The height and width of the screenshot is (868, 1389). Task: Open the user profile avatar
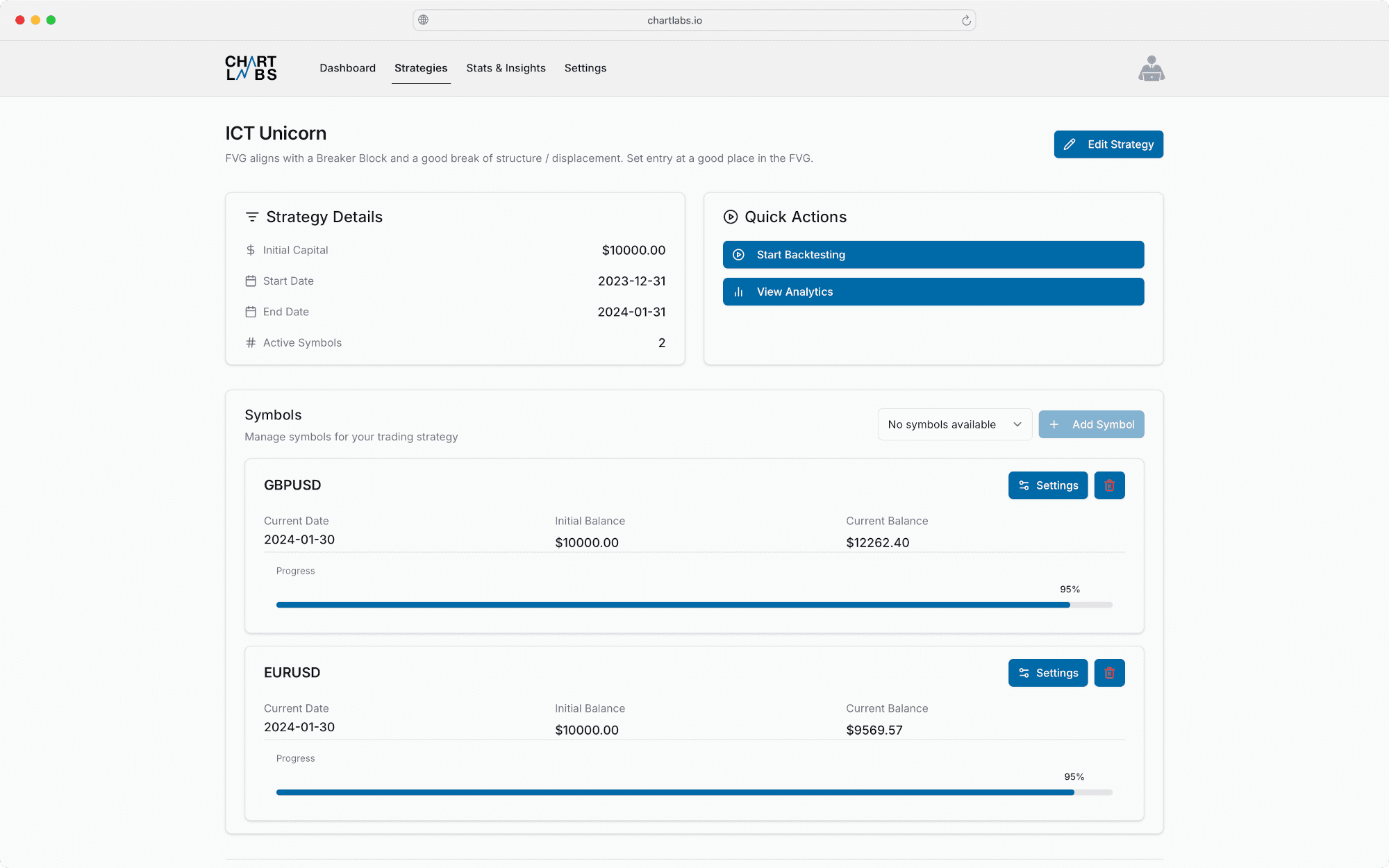[1151, 69]
